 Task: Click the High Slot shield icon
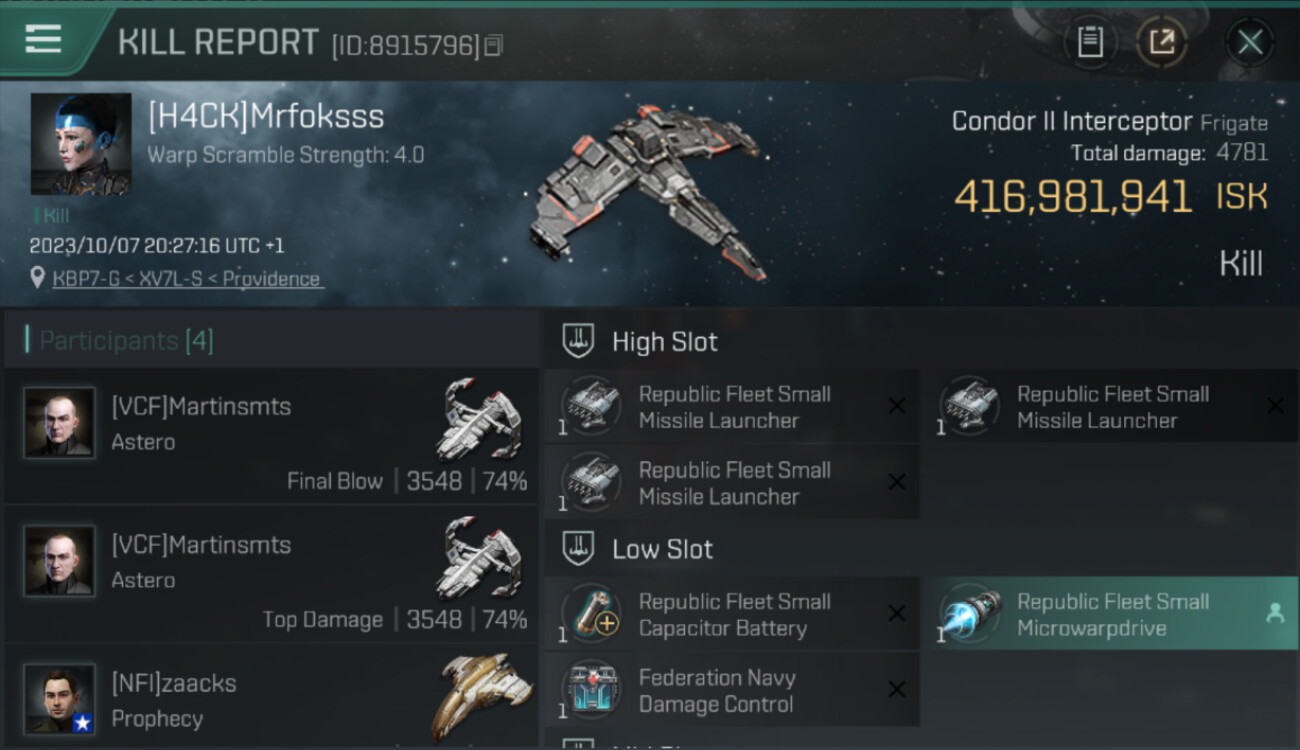(x=579, y=341)
